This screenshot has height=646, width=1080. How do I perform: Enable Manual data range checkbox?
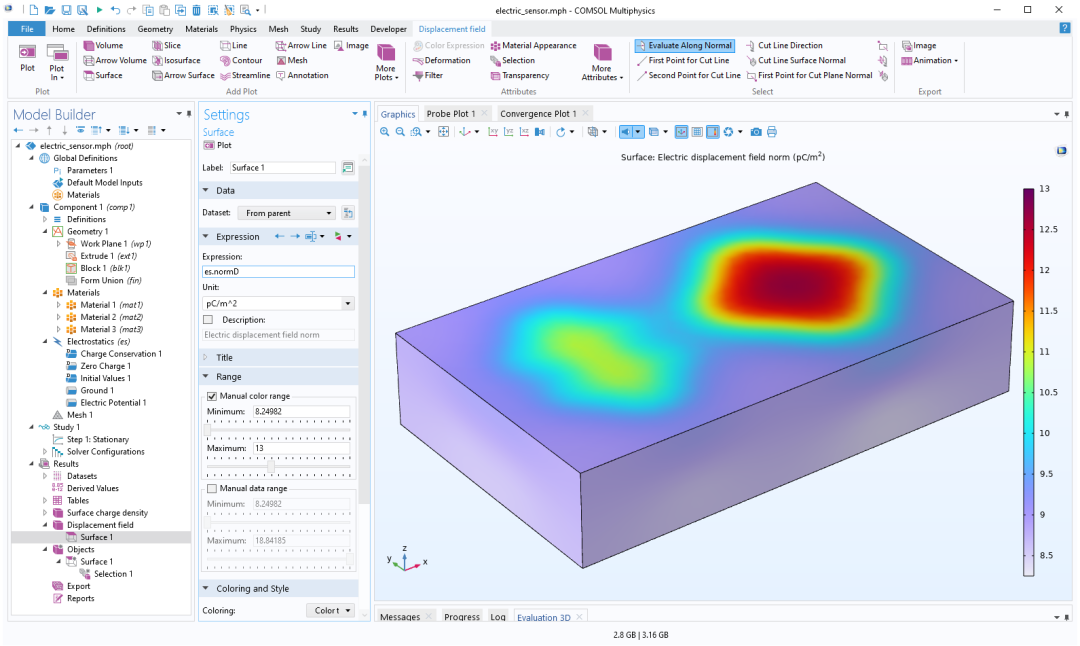211,488
